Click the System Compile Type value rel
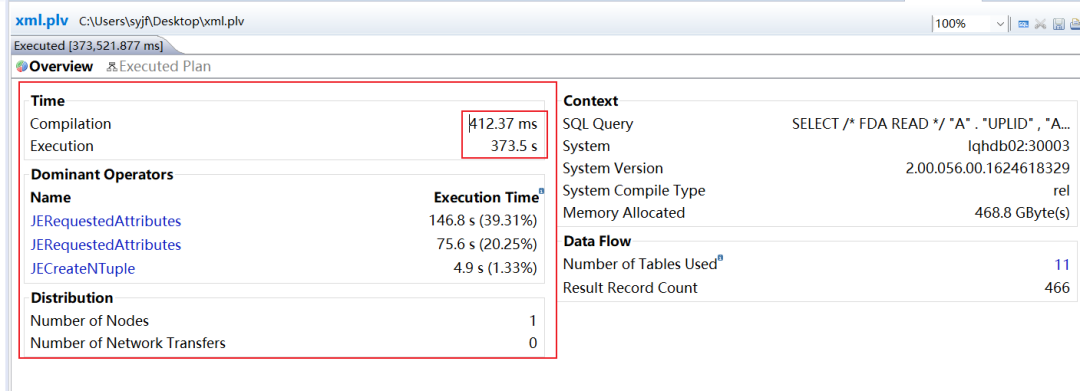This screenshot has width=1080, height=391. pos(1062,191)
